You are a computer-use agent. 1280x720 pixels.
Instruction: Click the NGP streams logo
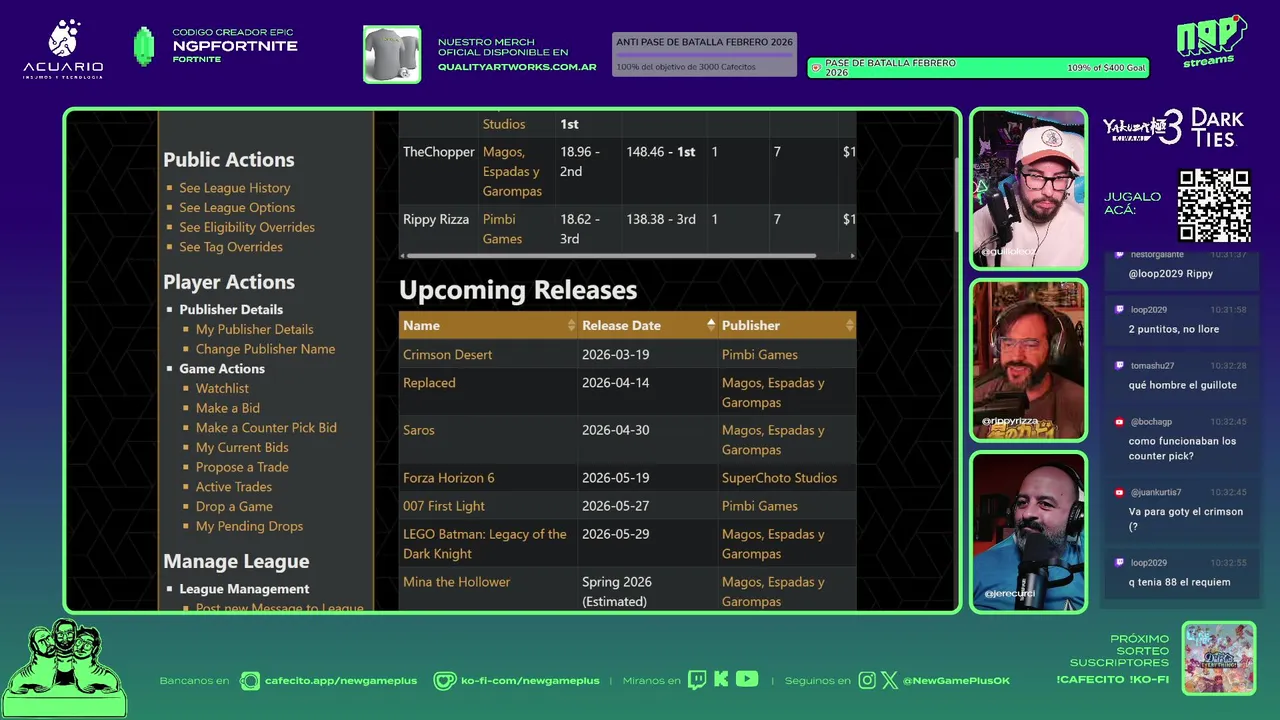point(1211,42)
